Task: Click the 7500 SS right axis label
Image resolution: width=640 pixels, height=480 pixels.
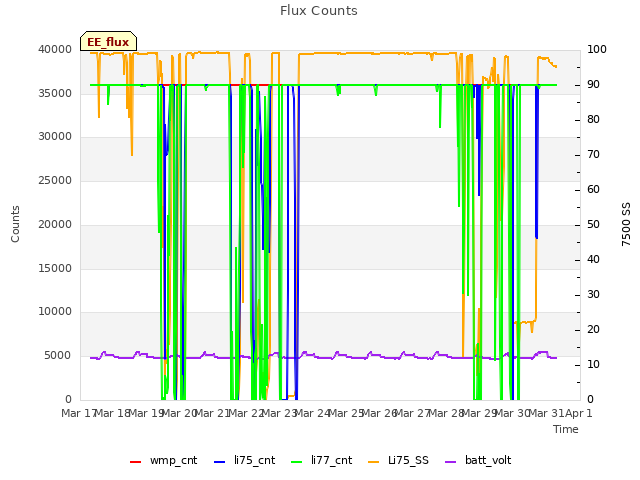Action: click(x=626, y=224)
